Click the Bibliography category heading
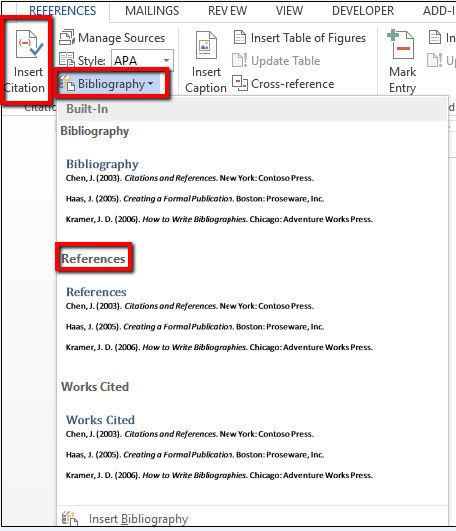 point(95,131)
